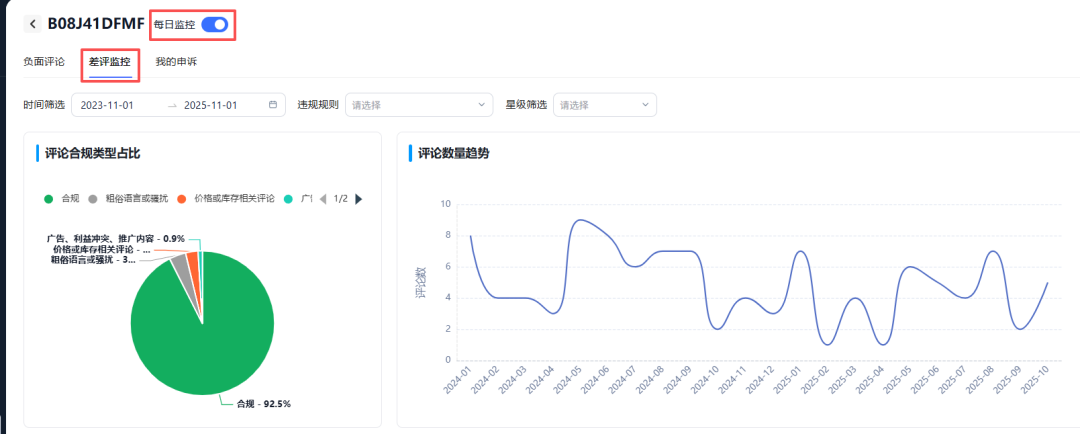This screenshot has width=1080, height=434.
Task: Switch to the 负面评论 tab
Action: pyautogui.click(x=44, y=62)
